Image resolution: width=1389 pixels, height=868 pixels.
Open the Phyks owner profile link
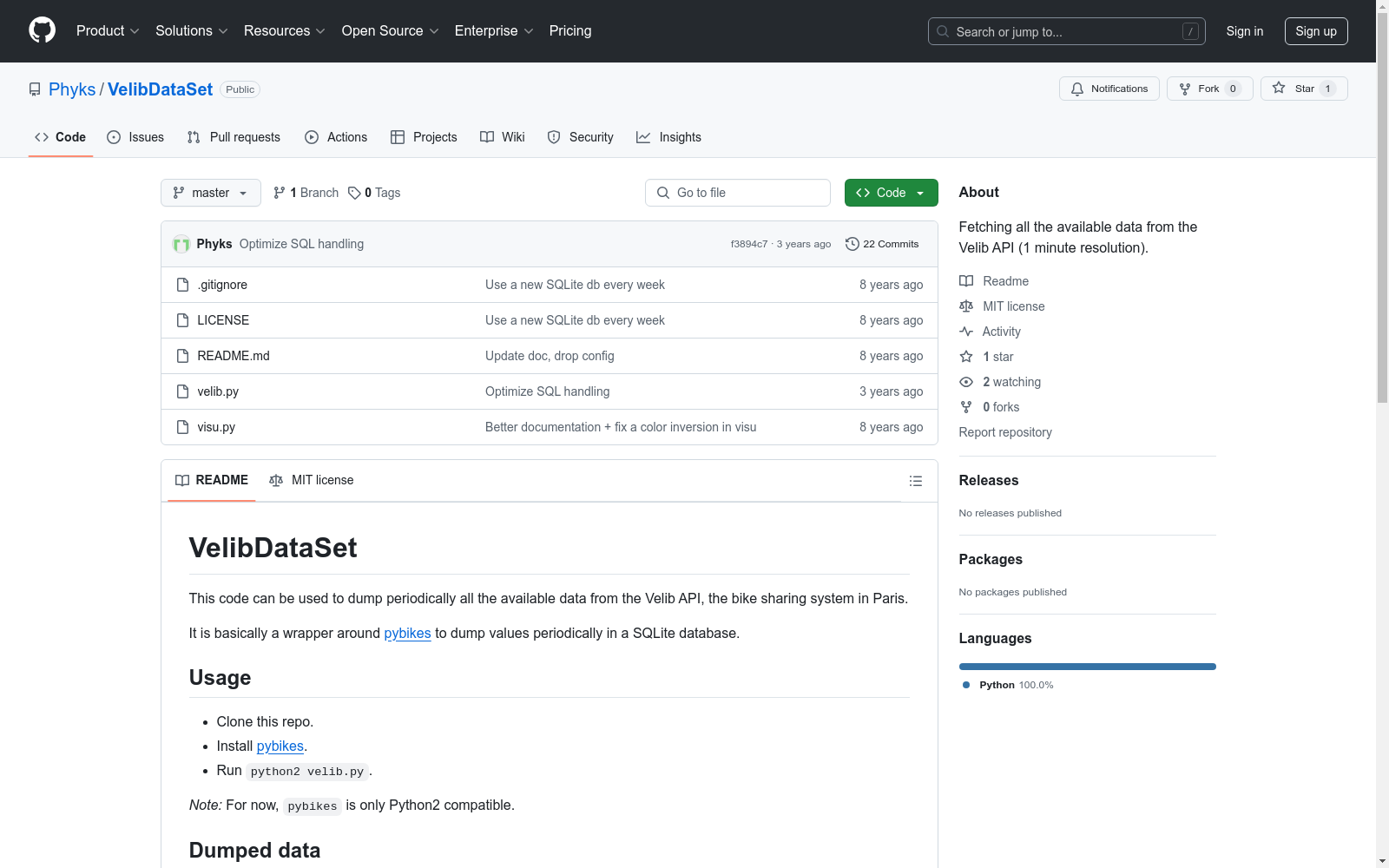(72, 89)
